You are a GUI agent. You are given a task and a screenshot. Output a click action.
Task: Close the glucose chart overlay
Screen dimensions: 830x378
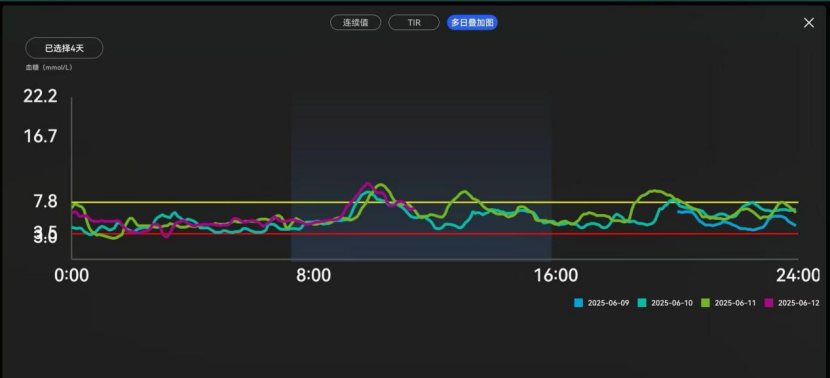coord(809,23)
